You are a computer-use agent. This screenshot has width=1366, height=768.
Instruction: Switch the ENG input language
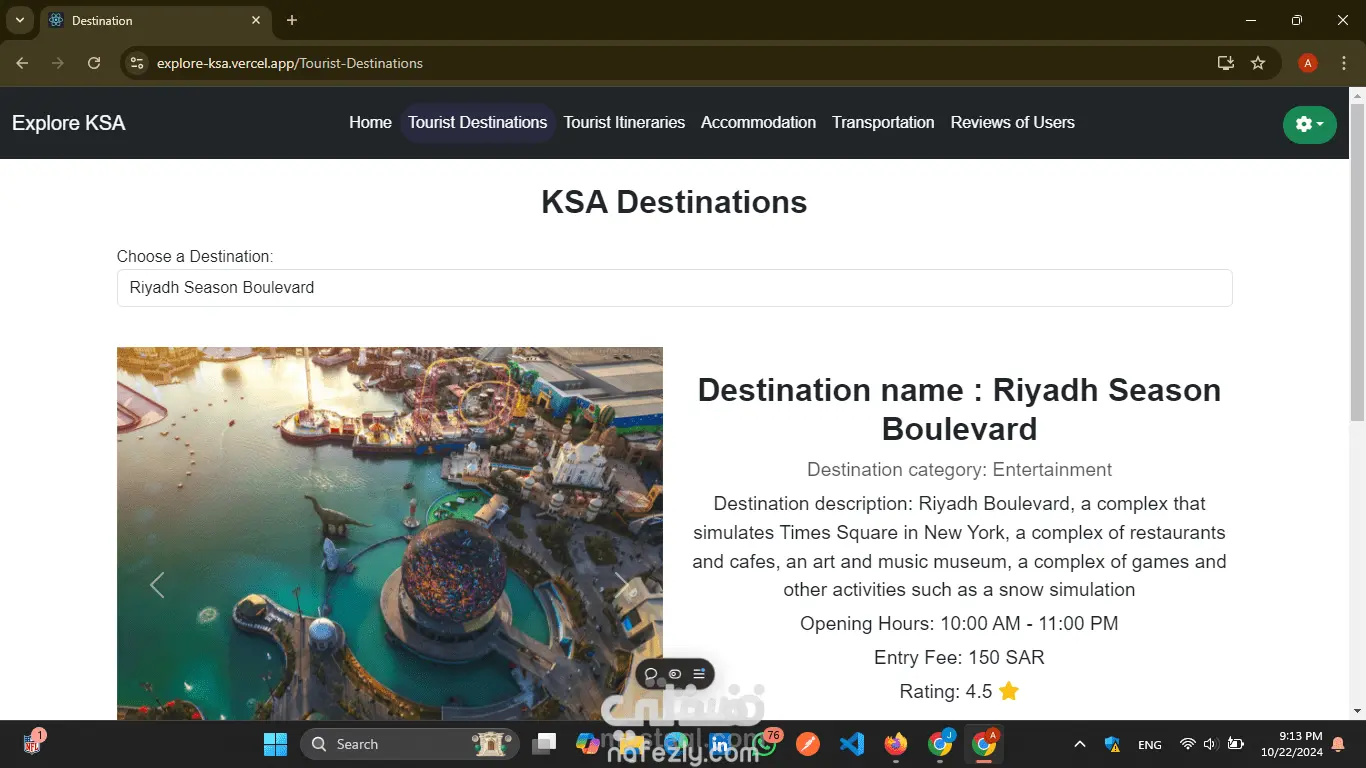coord(1150,744)
